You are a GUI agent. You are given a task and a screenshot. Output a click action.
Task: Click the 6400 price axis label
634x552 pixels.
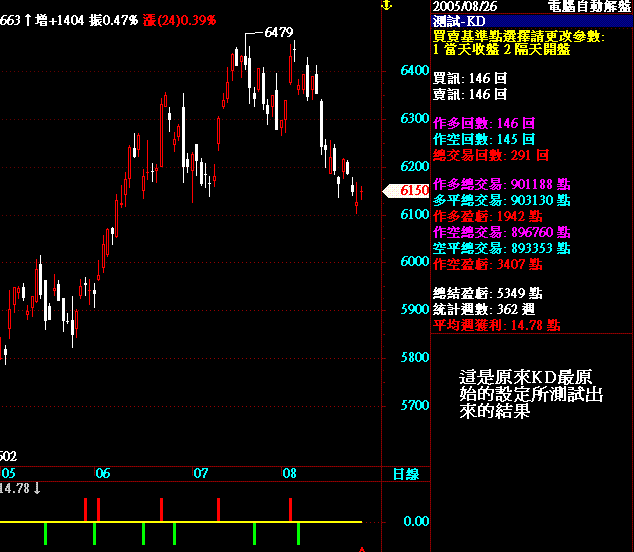414,70
